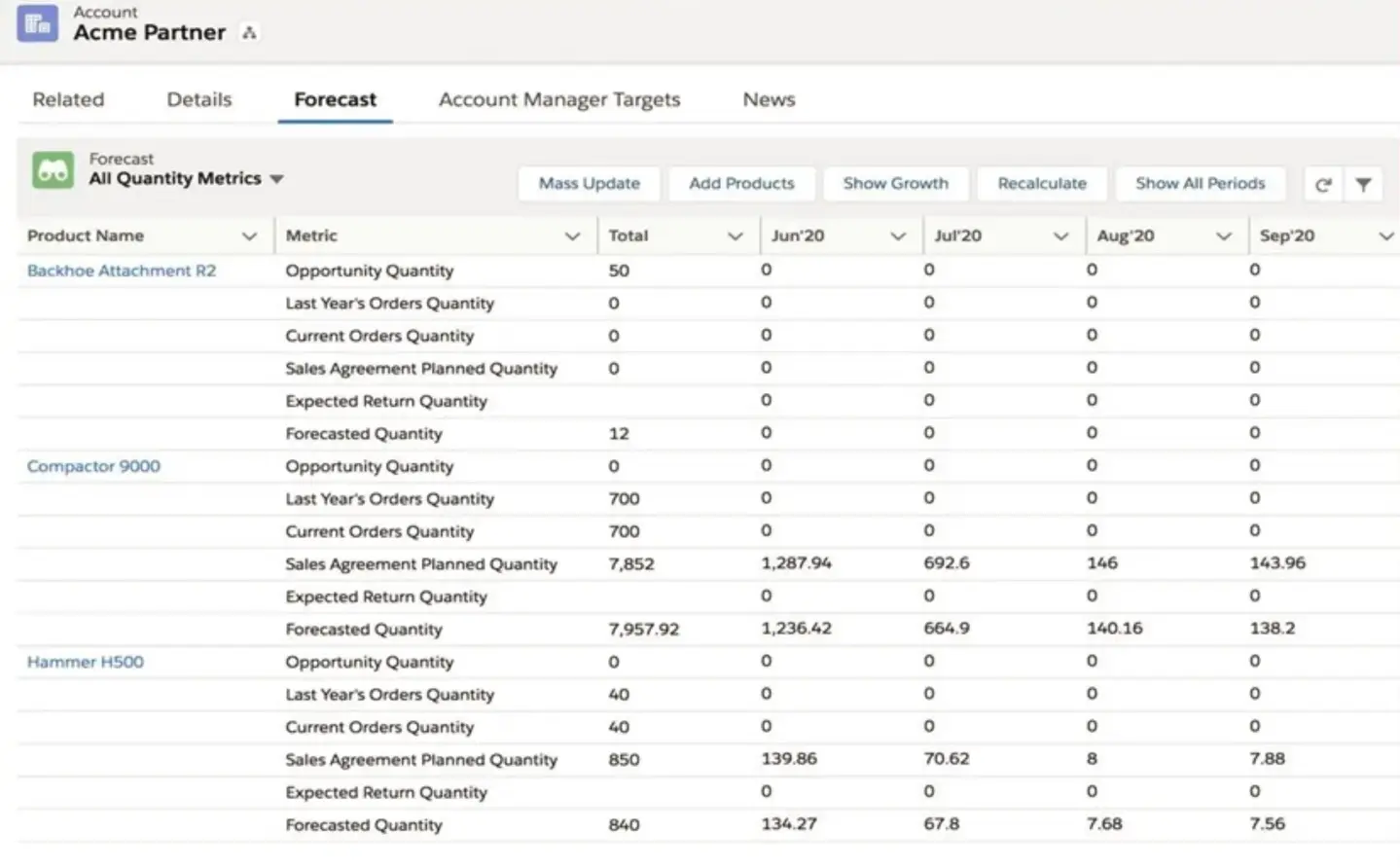Image resolution: width=1400 pixels, height=868 pixels.
Task: Click the Show Growth button
Action: tap(895, 184)
